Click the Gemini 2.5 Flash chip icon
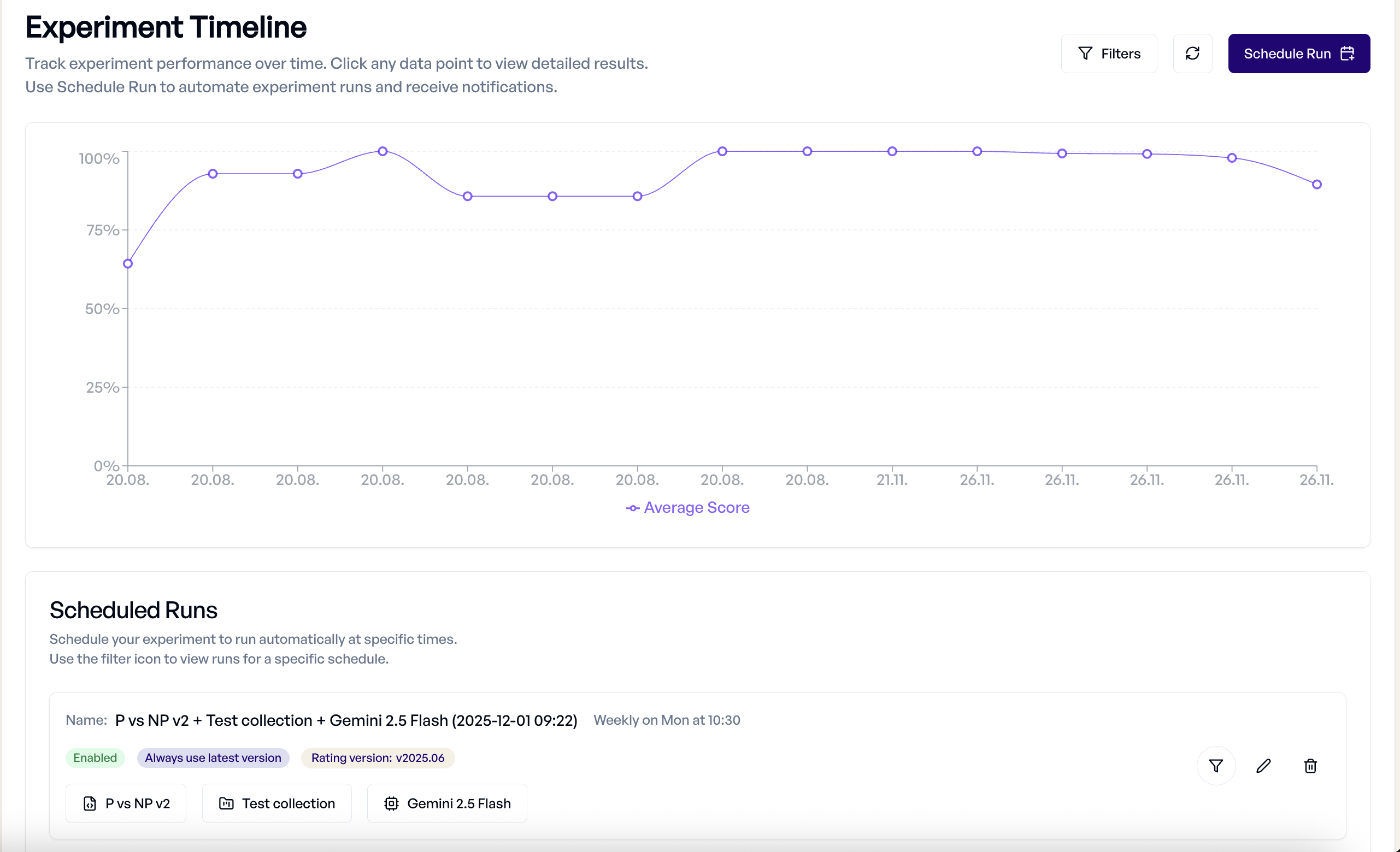 [391, 803]
